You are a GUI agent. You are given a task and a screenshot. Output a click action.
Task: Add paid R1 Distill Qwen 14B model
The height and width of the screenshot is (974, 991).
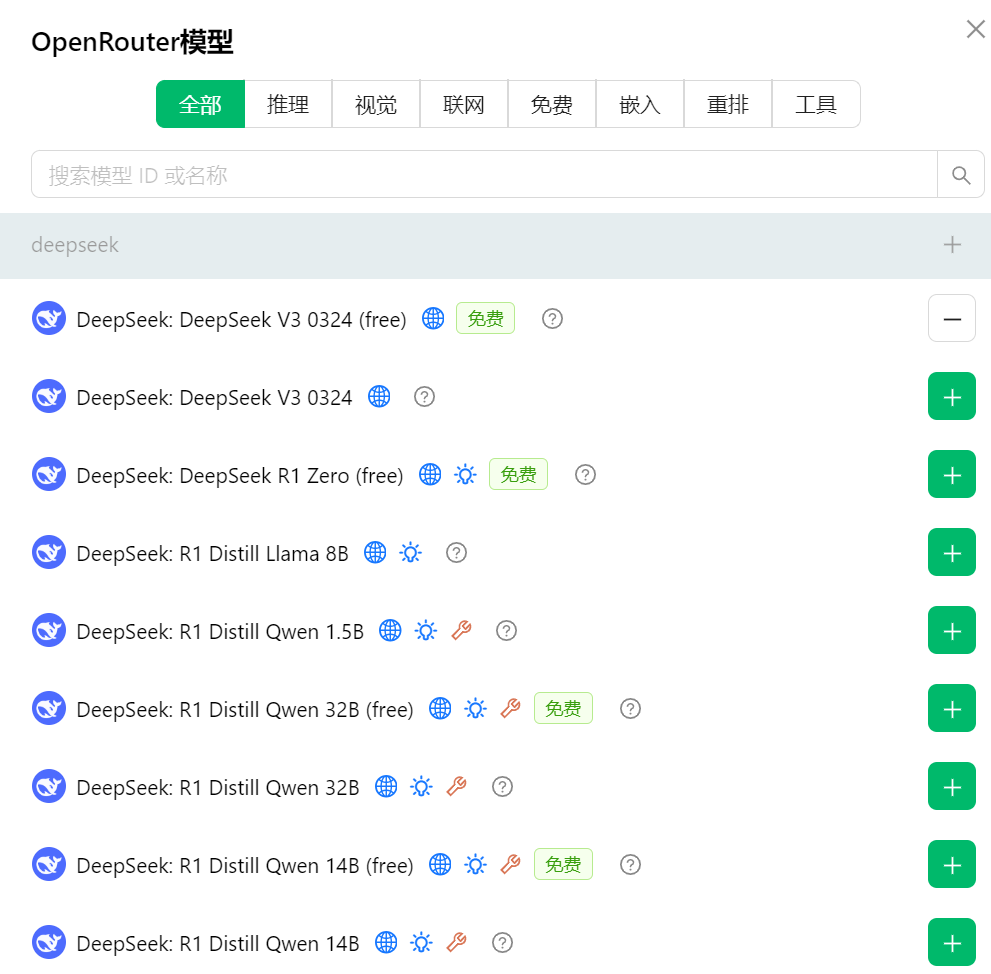pos(952,943)
